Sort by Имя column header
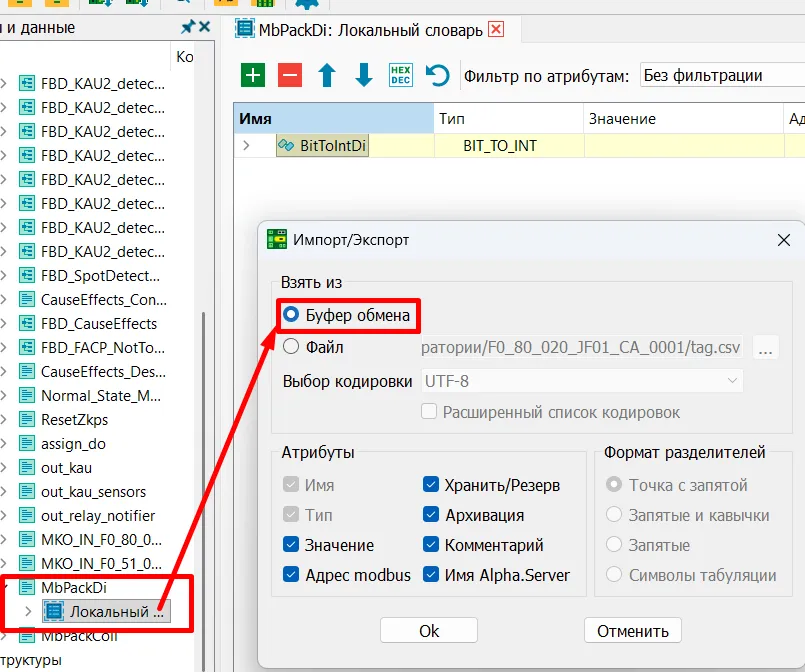This screenshot has width=805, height=672. [x=334, y=119]
